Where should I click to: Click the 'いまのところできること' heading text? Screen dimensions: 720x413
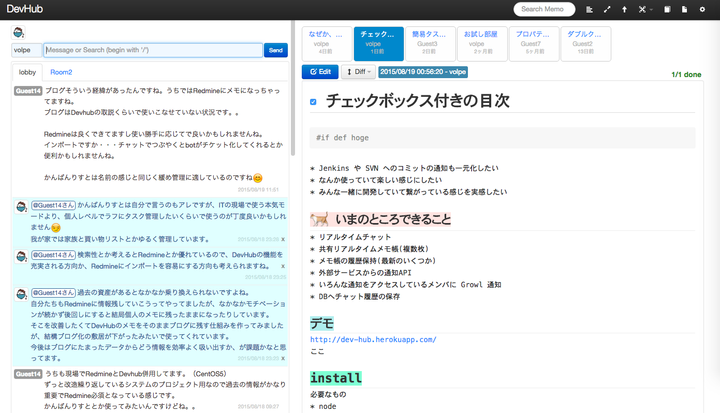click(x=393, y=219)
